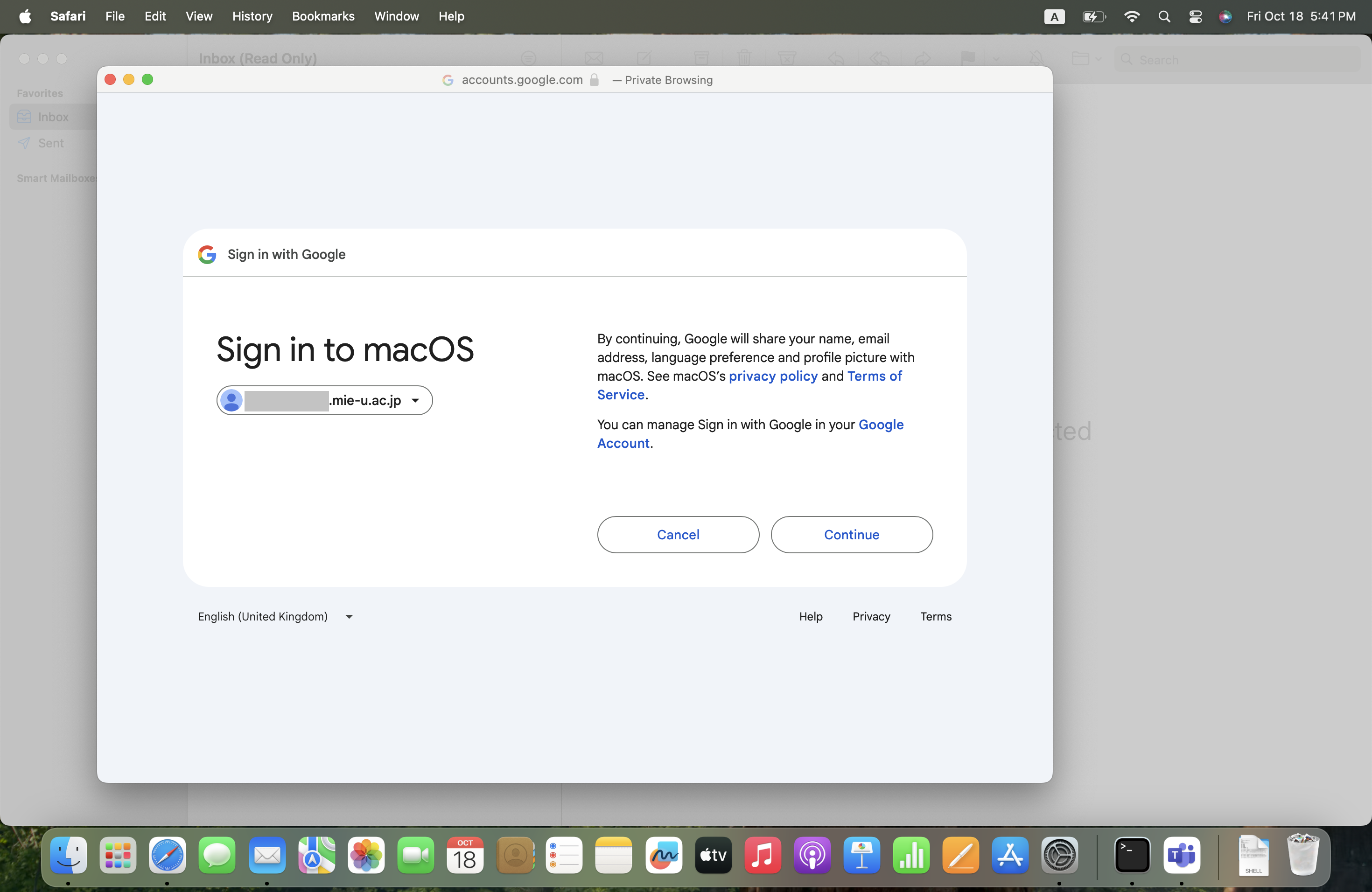The width and height of the screenshot is (1372, 892).
Task: Click the battery status icon in menu bar
Action: pyautogui.click(x=1093, y=16)
